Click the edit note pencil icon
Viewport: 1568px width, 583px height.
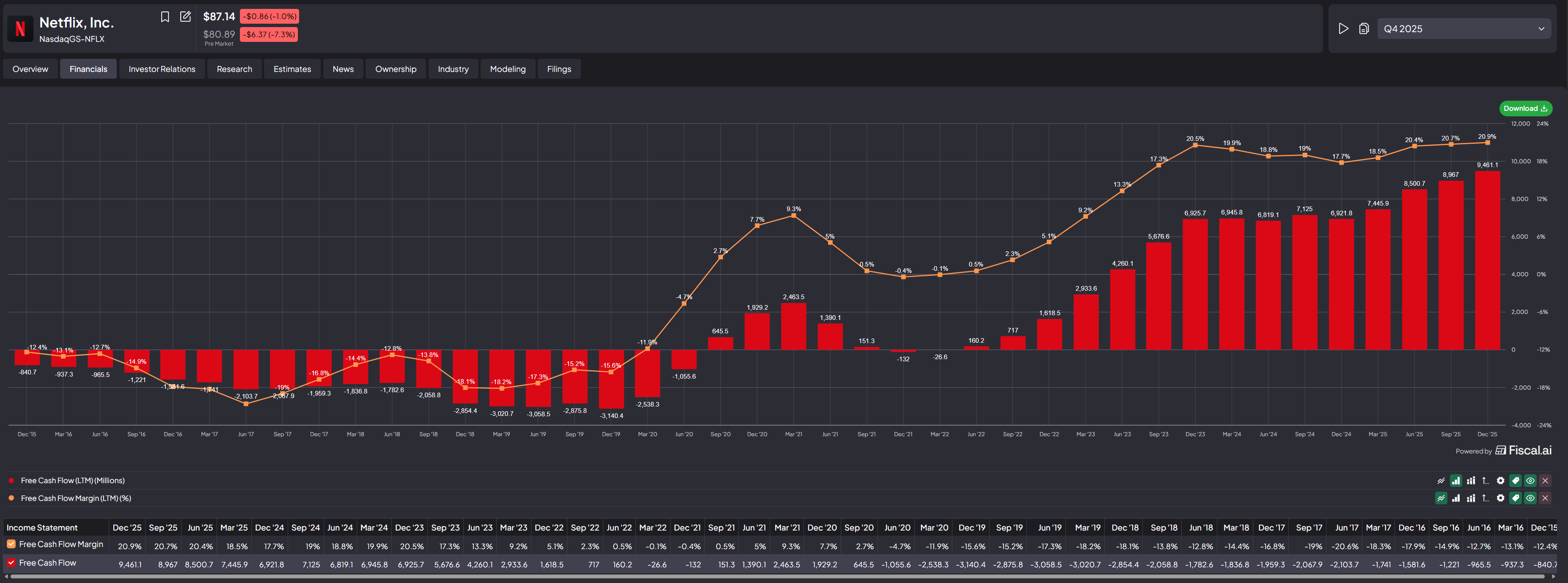[186, 17]
